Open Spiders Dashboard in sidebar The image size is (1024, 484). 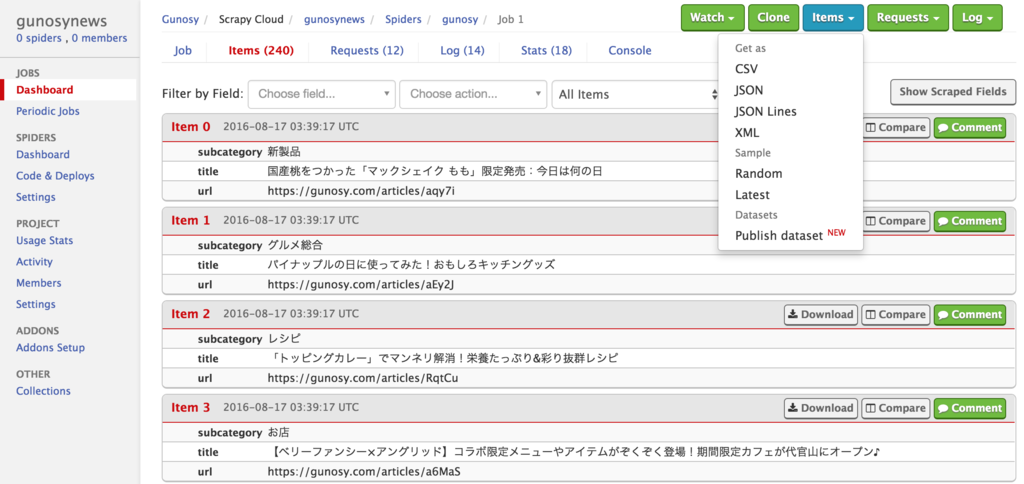click(x=42, y=155)
